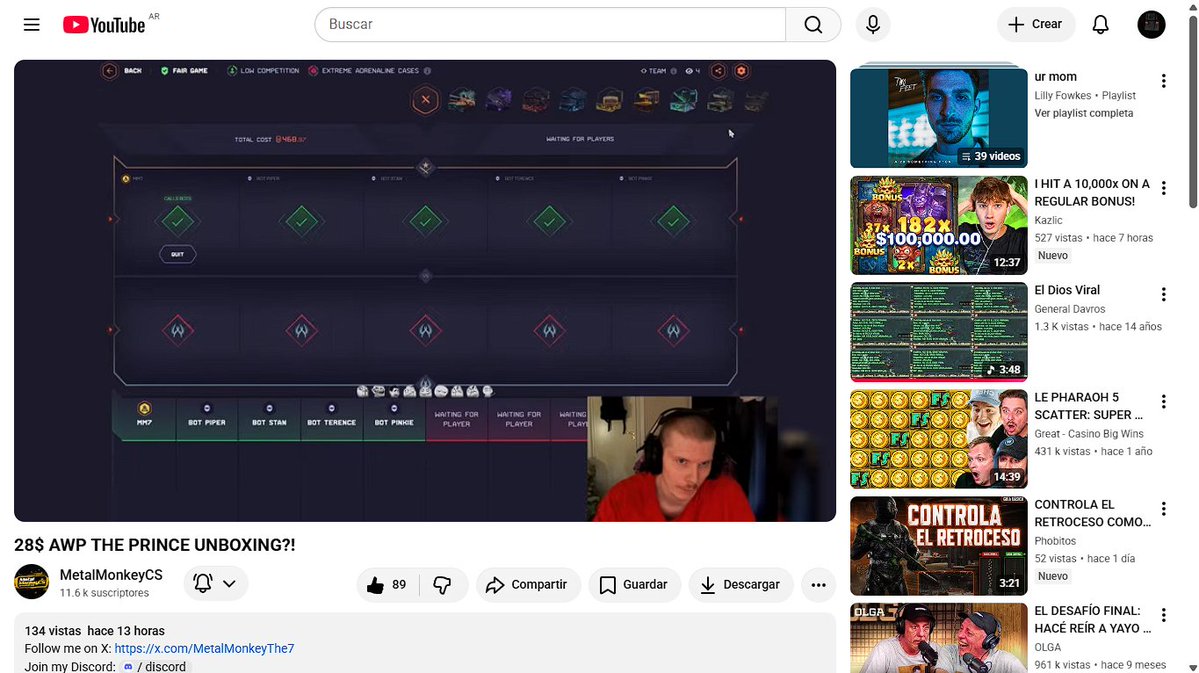Click the magnifying glass search button
1199x673 pixels.
click(813, 24)
